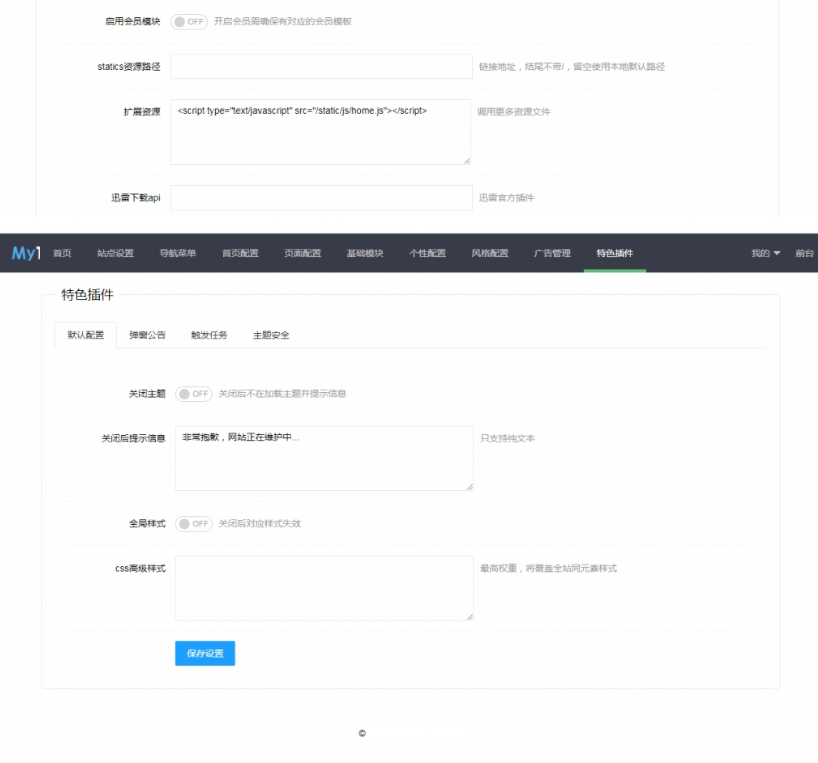This screenshot has width=818, height=763.
Task: Click the 迅雷官方插件 hint text
Action: point(507,198)
